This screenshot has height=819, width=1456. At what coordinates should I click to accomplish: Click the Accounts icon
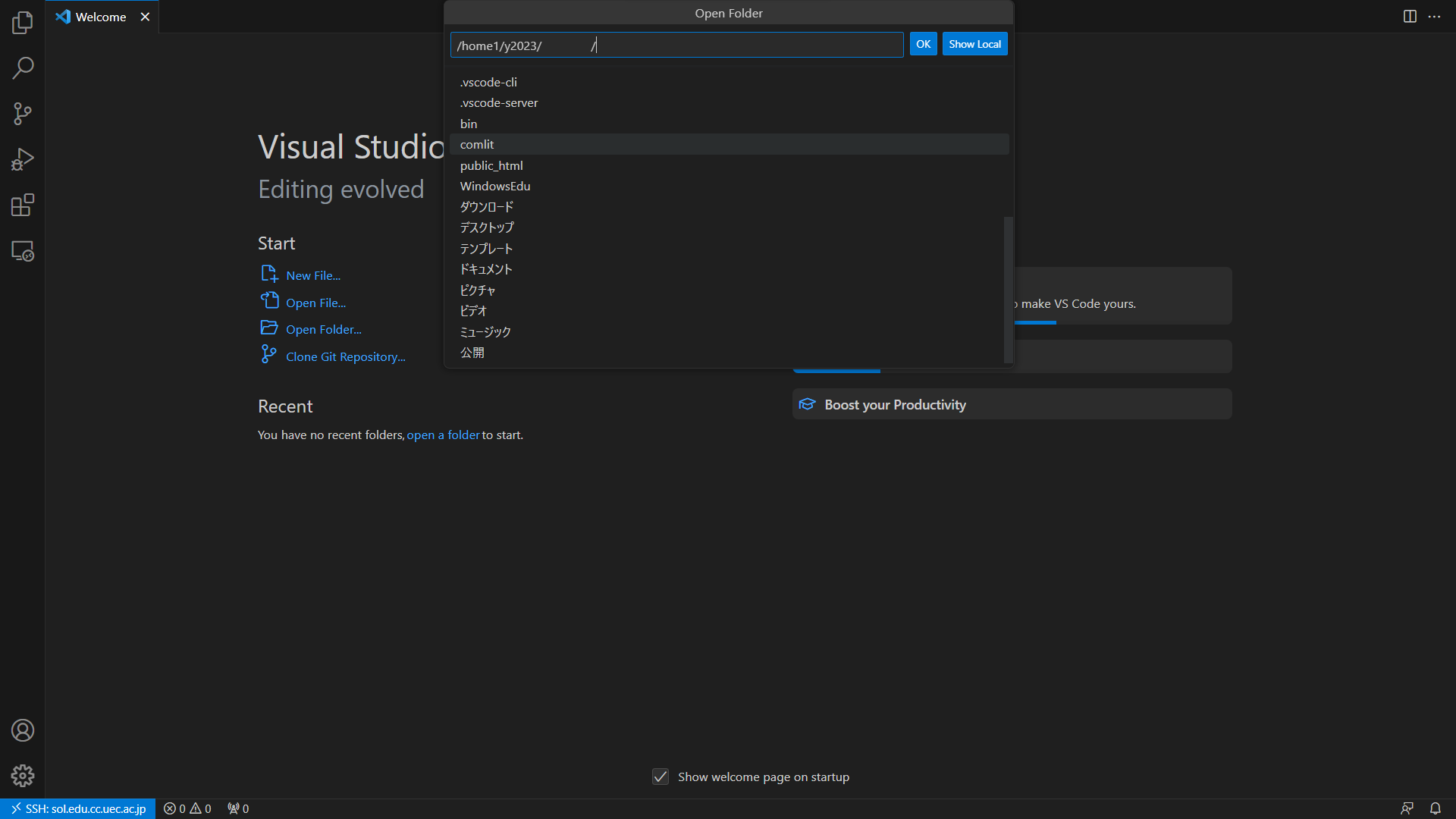tap(23, 730)
